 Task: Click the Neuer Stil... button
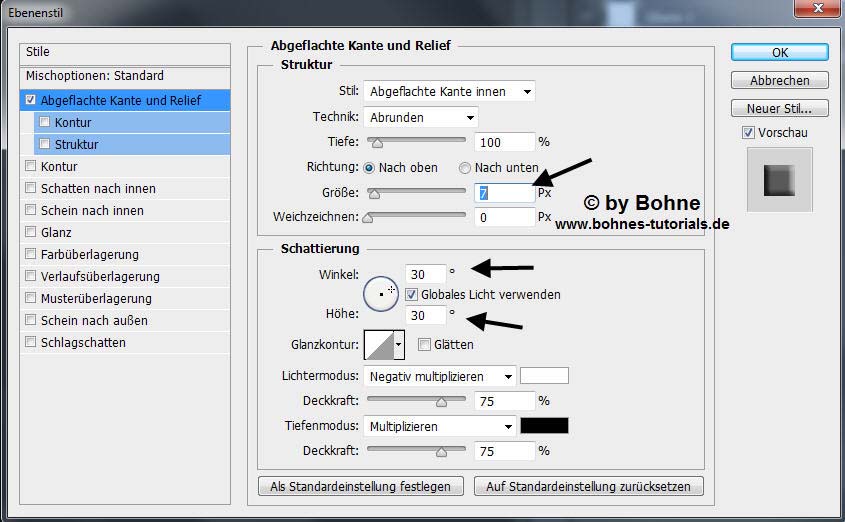[x=780, y=108]
